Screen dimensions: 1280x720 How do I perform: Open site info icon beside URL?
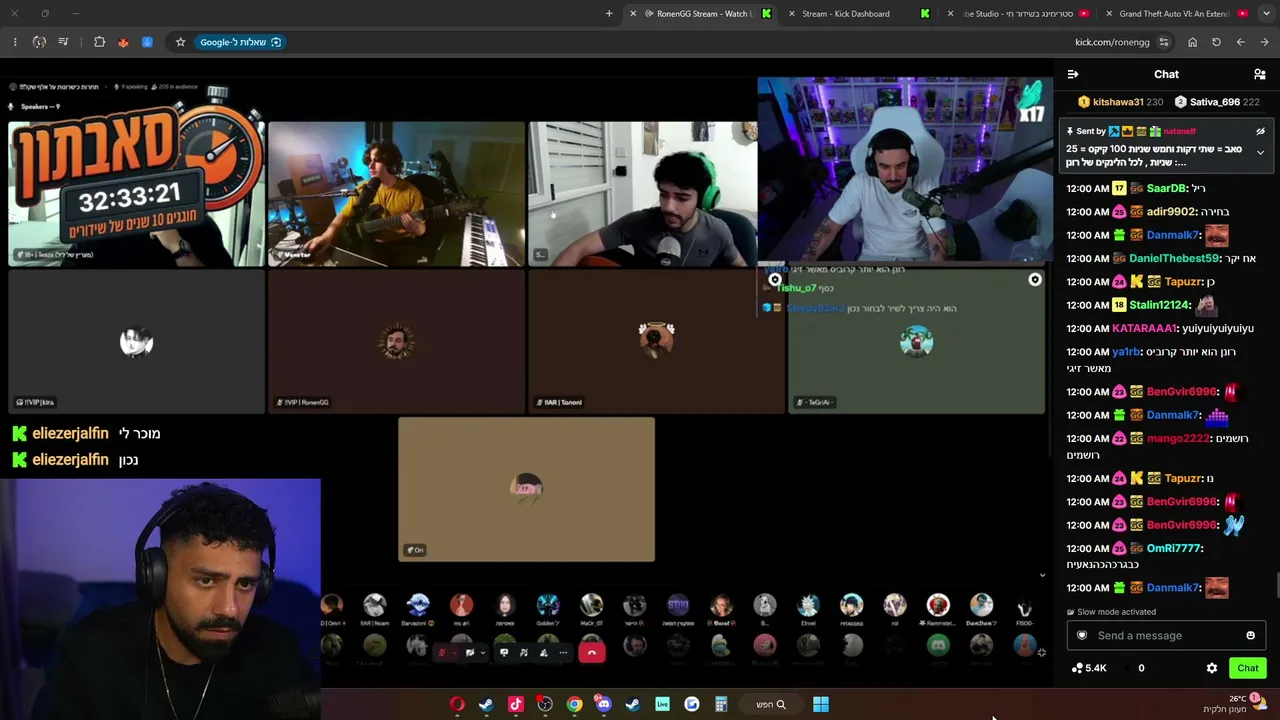point(1163,42)
